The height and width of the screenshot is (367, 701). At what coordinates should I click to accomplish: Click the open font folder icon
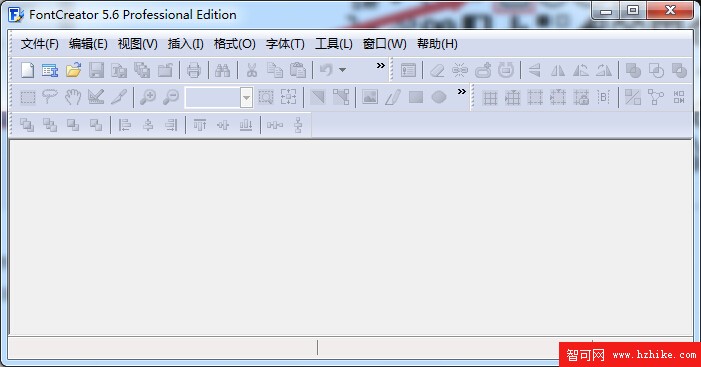(73, 70)
